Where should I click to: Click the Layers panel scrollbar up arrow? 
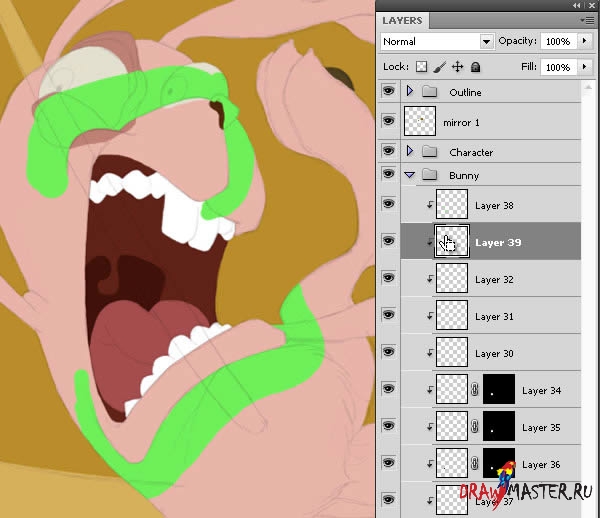pyautogui.click(x=588, y=88)
